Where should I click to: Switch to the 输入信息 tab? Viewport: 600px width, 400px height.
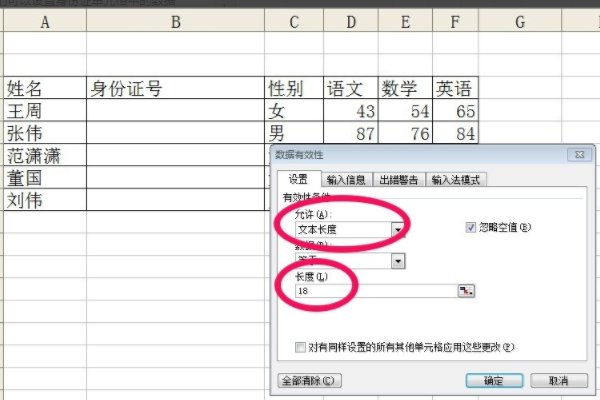[346, 180]
